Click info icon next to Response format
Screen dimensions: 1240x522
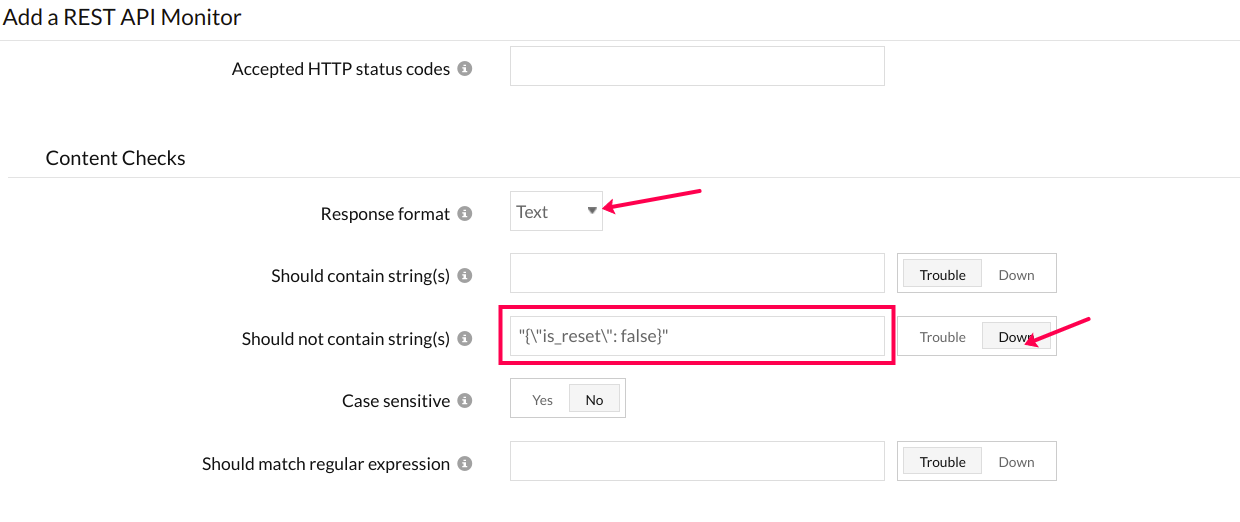click(465, 214)
